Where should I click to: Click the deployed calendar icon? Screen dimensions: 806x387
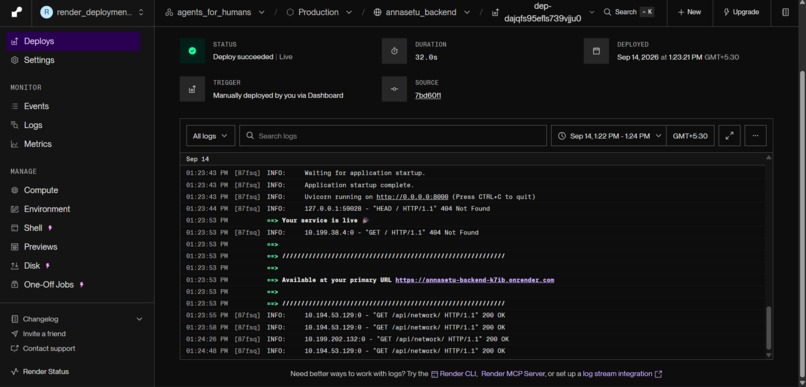pyautogui.click(x=596, y=51)
